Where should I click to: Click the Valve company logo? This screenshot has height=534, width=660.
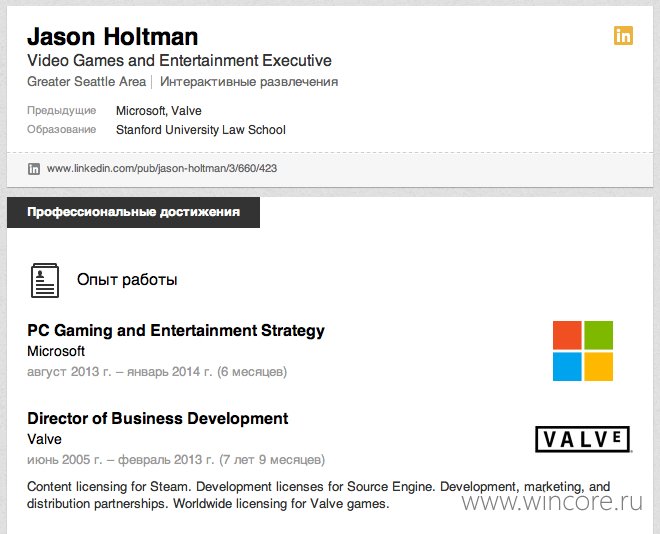[x=583, y=439]
